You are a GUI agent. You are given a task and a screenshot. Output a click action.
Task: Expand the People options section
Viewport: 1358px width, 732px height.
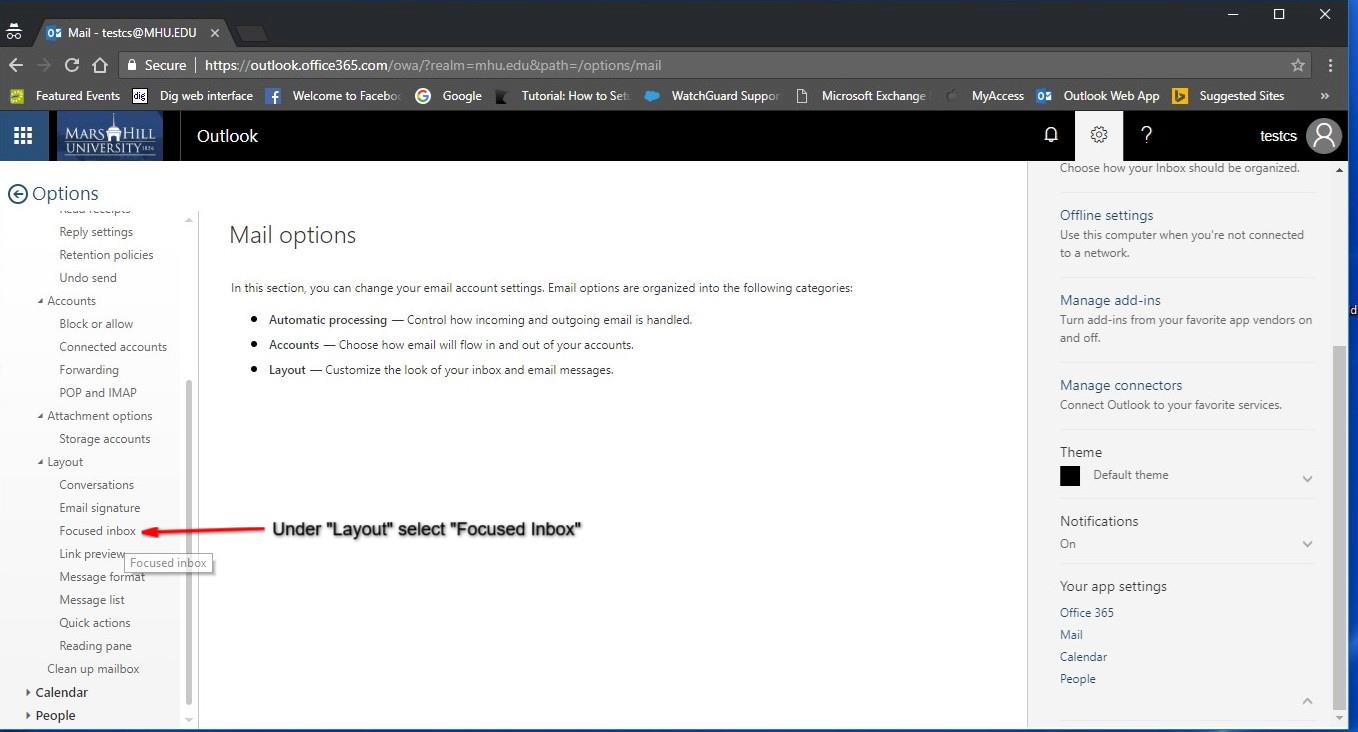click(x=28, y=715)
